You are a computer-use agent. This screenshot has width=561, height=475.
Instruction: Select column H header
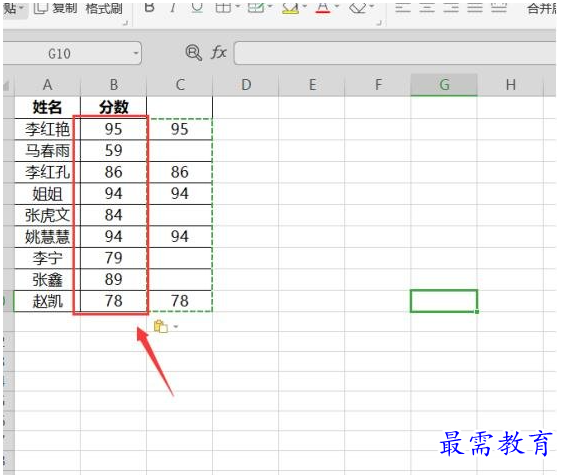coord(511,85)
